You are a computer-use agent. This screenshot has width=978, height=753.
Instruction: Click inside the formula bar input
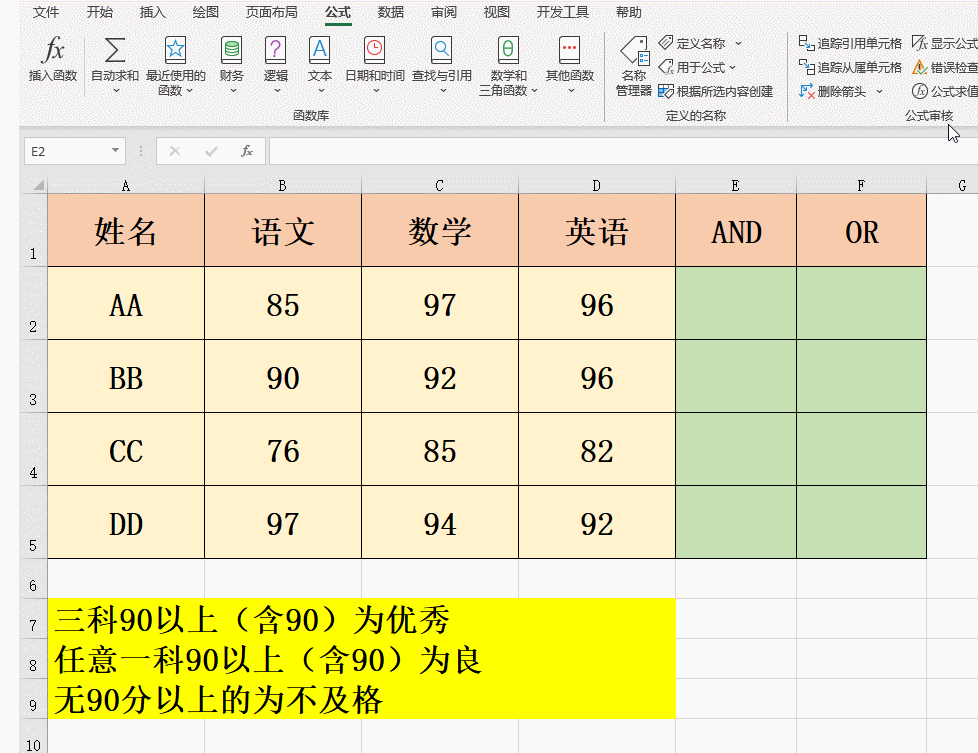point(623,151)
